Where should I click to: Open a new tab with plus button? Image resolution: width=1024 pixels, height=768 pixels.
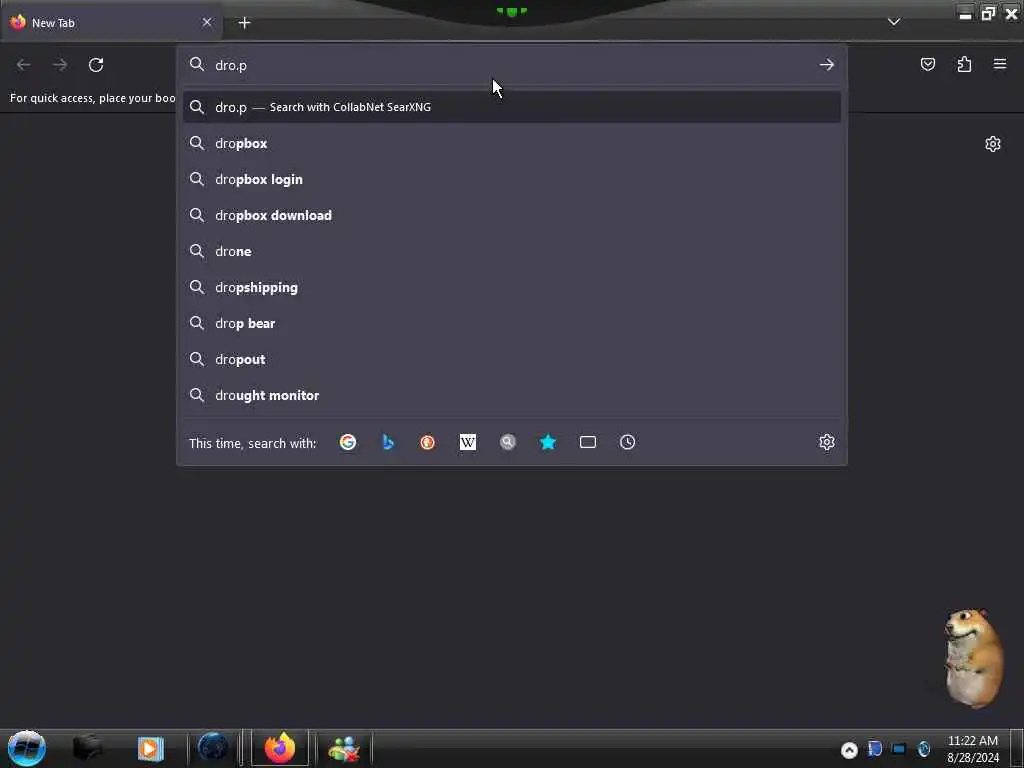click(244, 23)
